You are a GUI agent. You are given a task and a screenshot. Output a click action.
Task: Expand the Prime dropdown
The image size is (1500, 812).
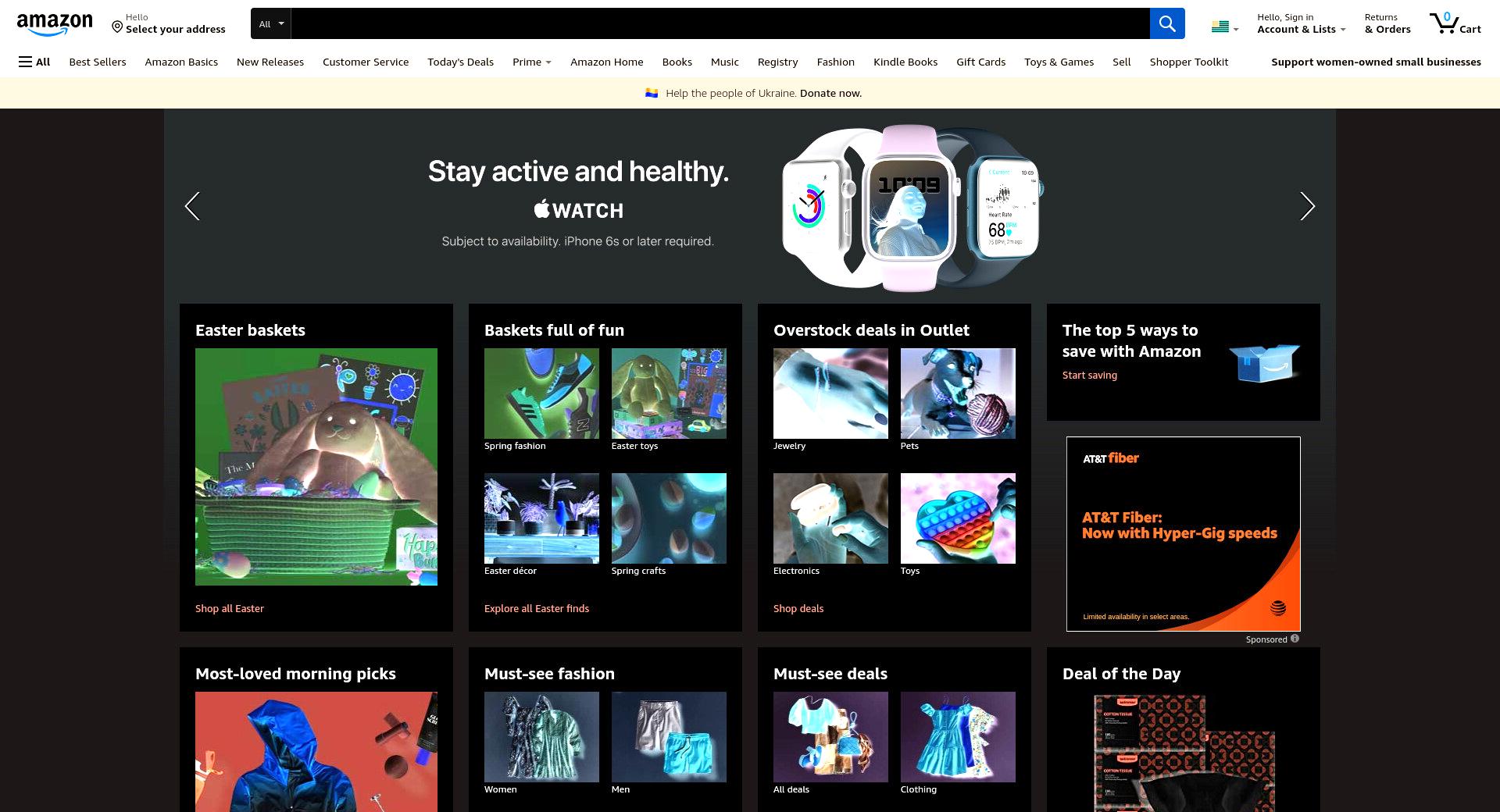tap(531, 62)
